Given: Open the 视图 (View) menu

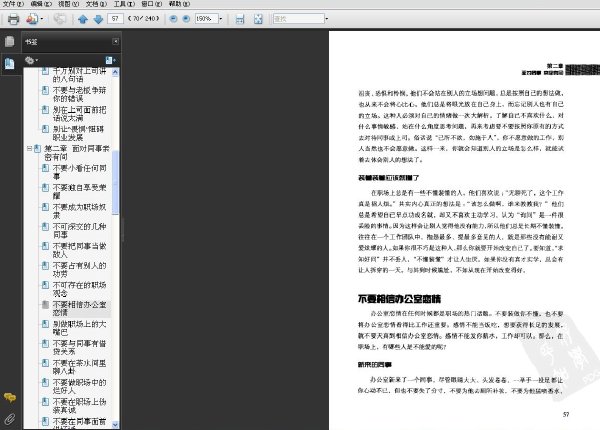Looking at the screenshot, I should click(68, 4).
